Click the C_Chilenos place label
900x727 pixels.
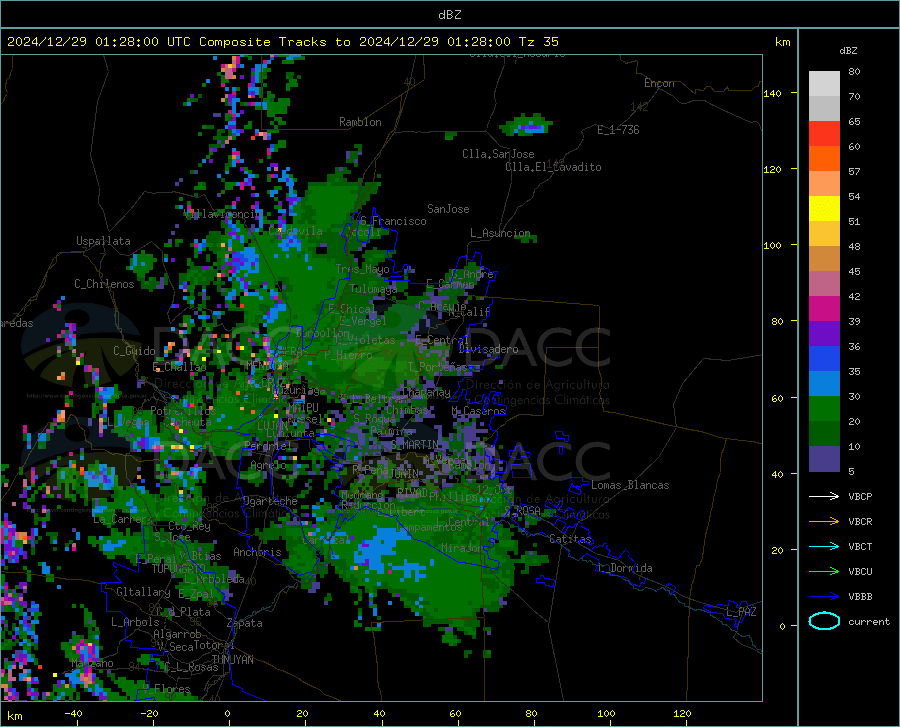pos(104,284)
